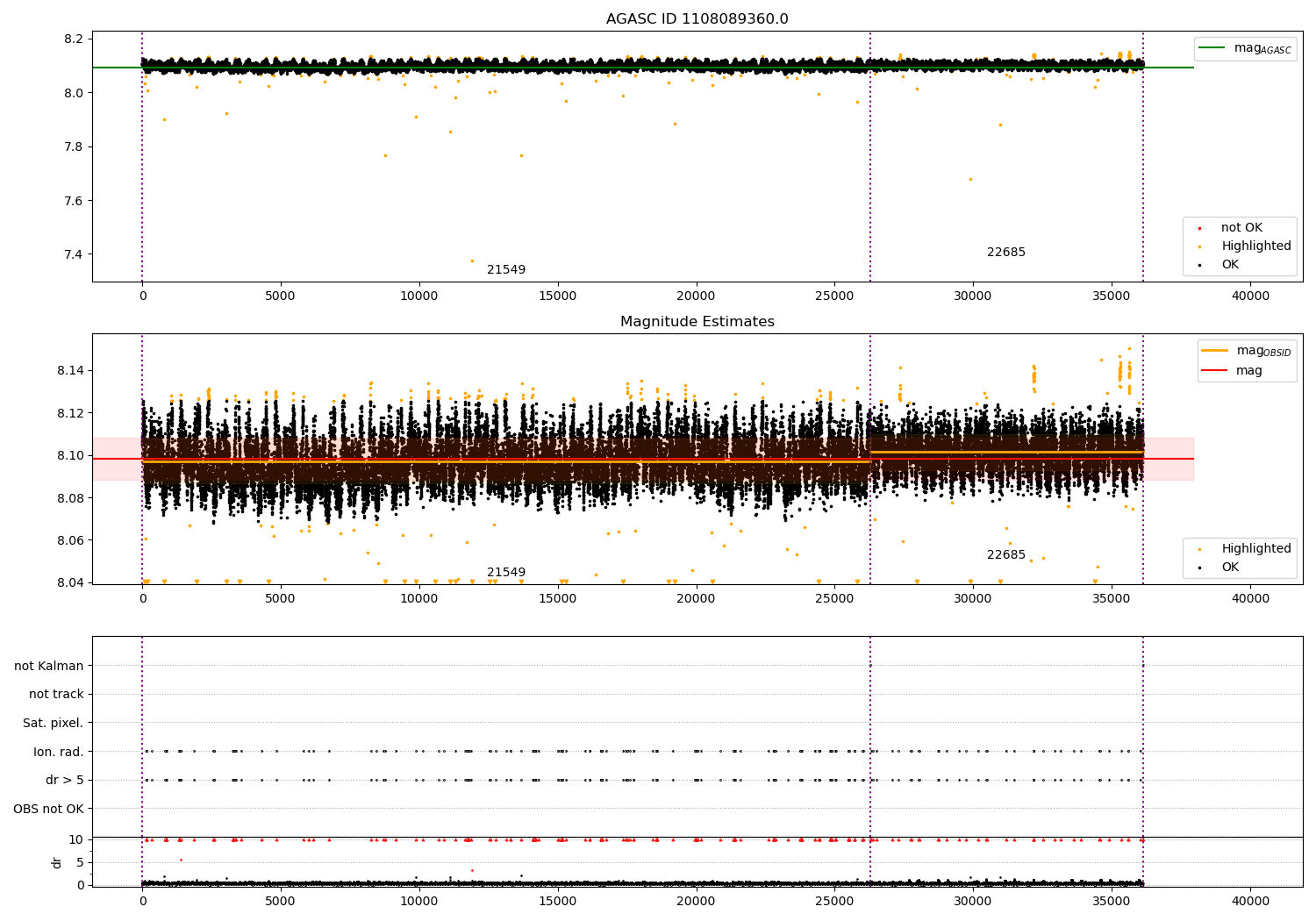Click "Highlighted" in the Magnitude Estimates legend
Screen dimensions: 1316x921
1256,549
